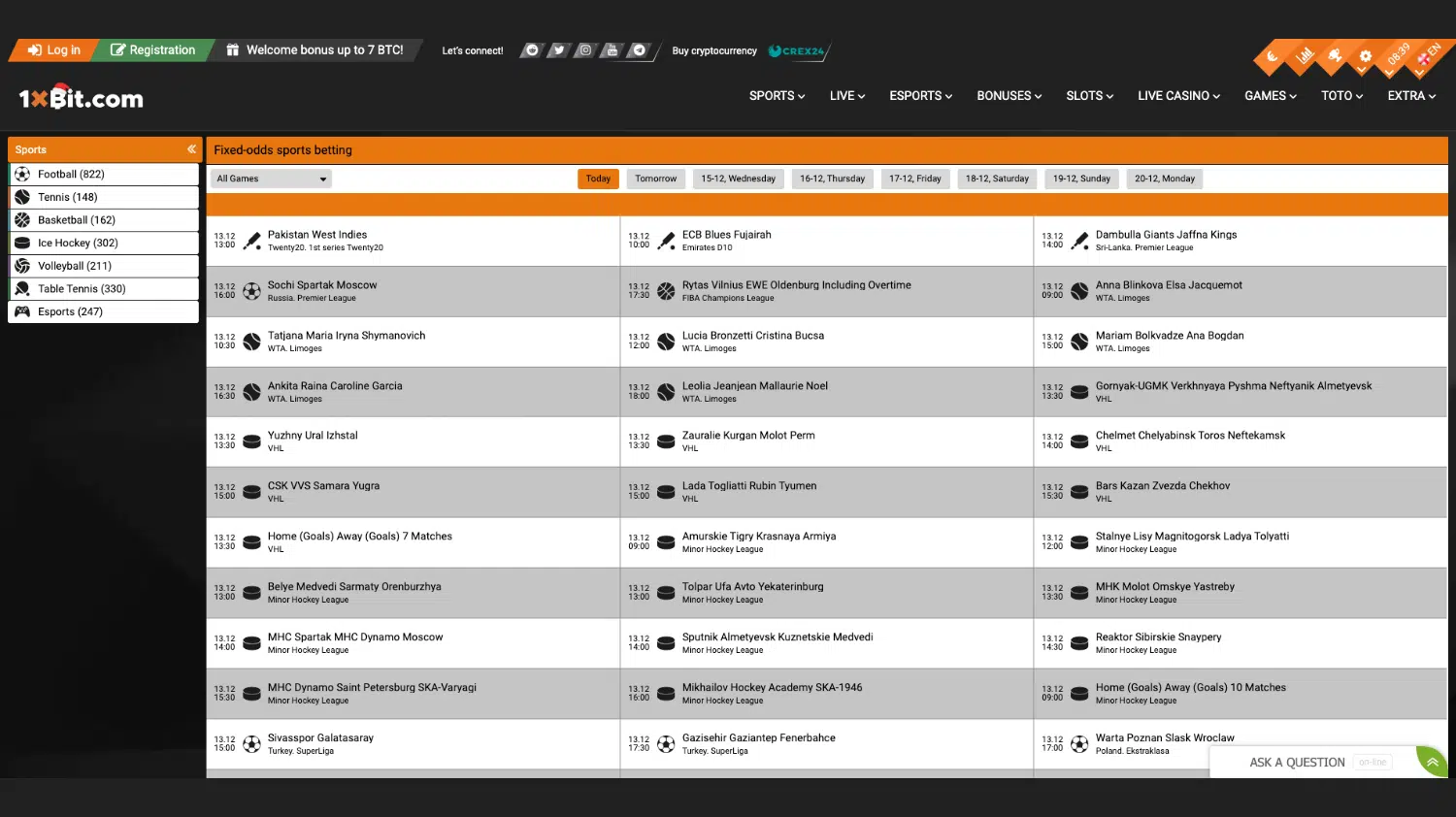Click the trophy results icon
This screenshot has height=817, width=1456.
1335,56
